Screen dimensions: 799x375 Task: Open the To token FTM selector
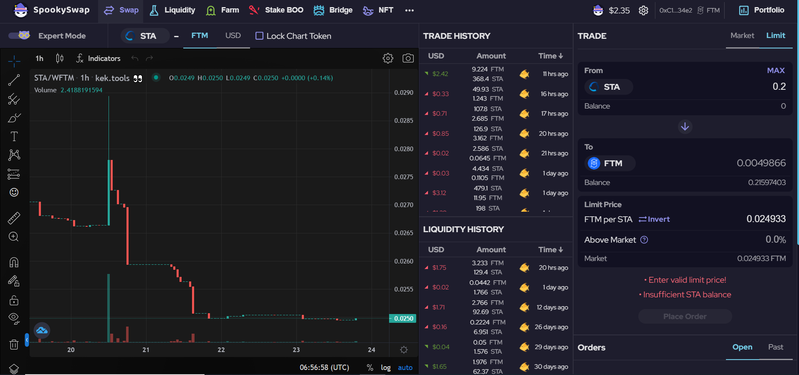tap(610, 164)
